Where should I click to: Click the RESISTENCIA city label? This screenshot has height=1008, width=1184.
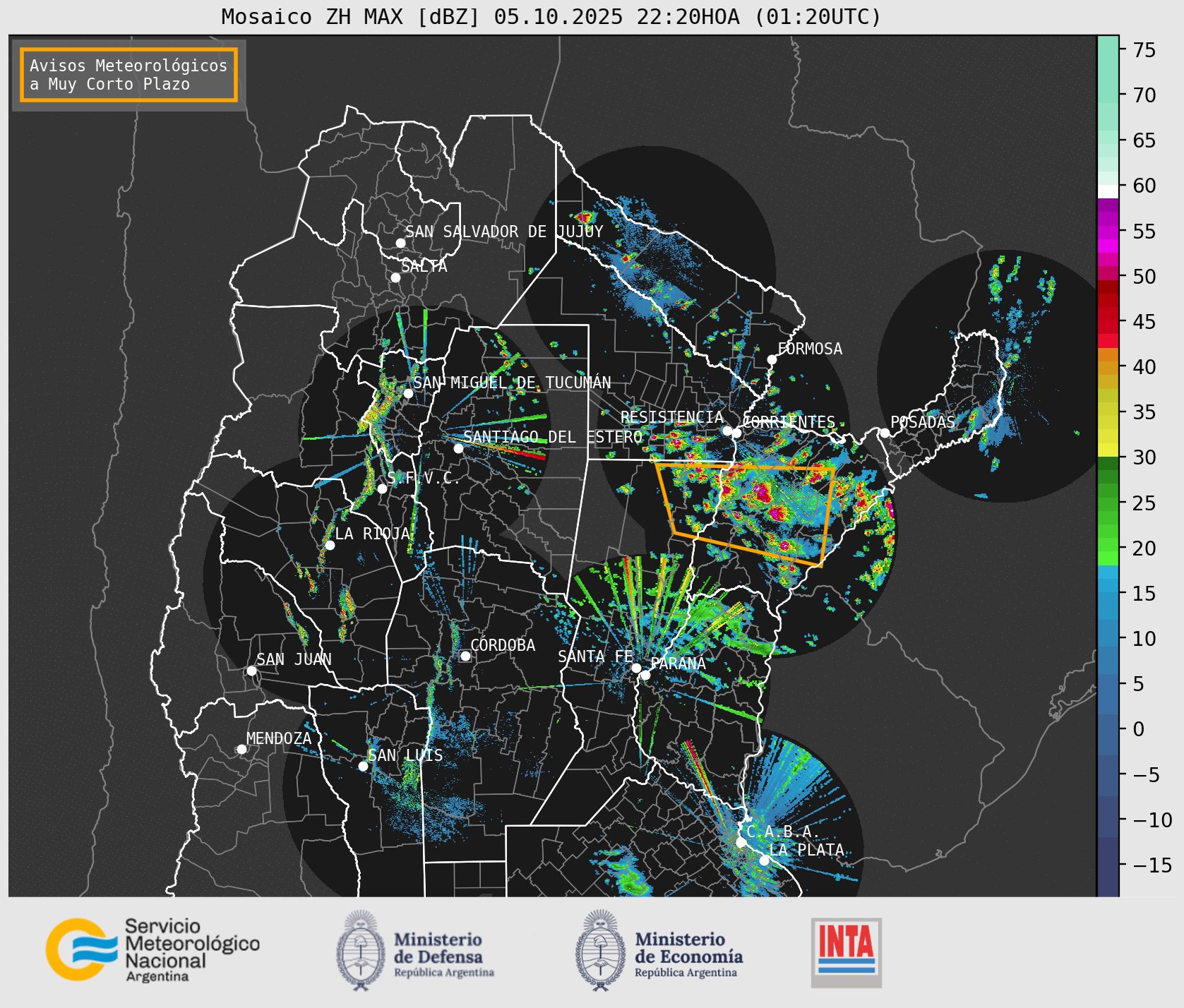[x=672, y=417]
